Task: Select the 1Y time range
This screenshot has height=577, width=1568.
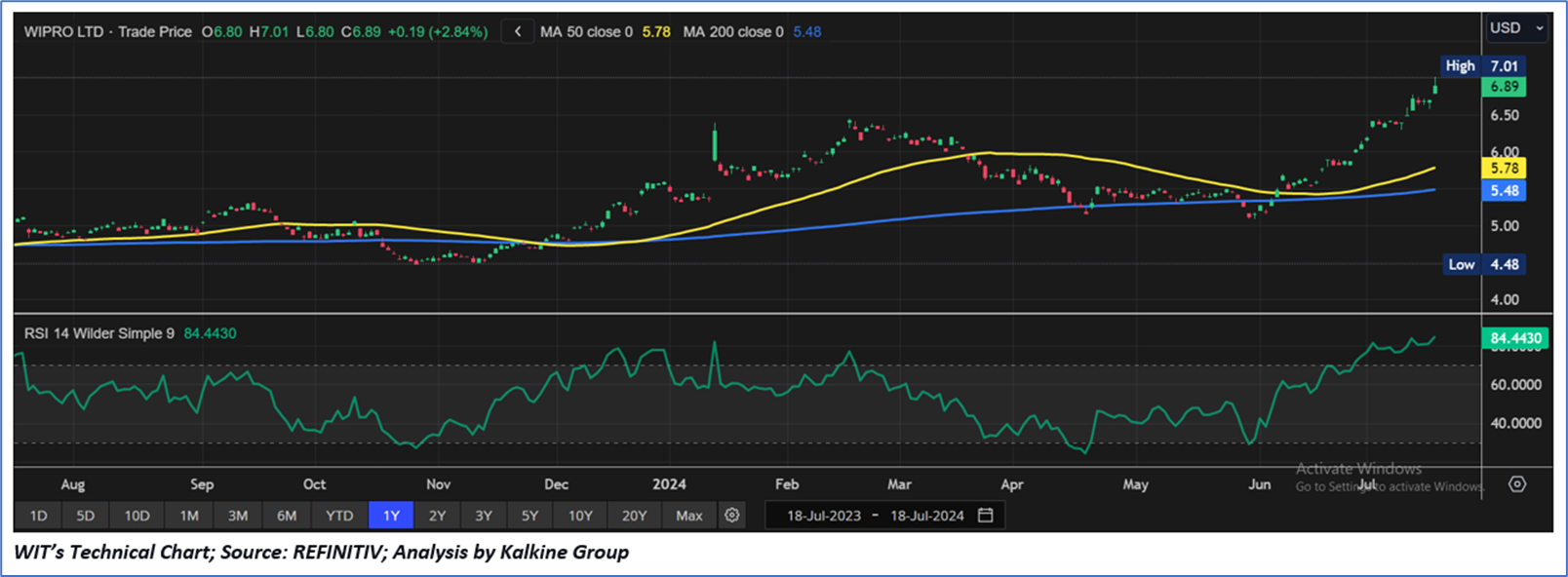Action: pos(391,516)
